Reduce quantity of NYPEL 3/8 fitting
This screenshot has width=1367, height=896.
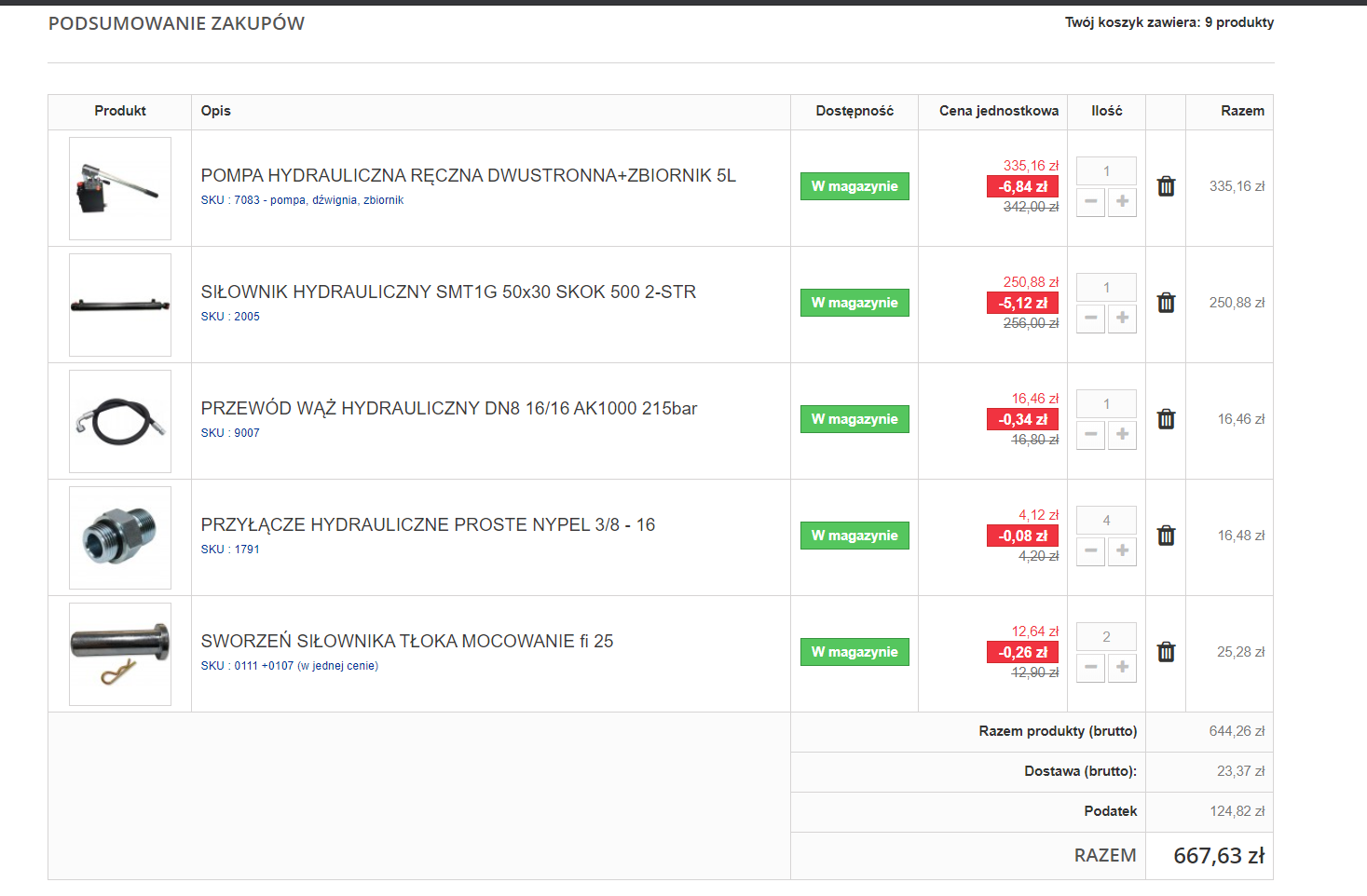pyautogui.click(x=1090, y=550)
